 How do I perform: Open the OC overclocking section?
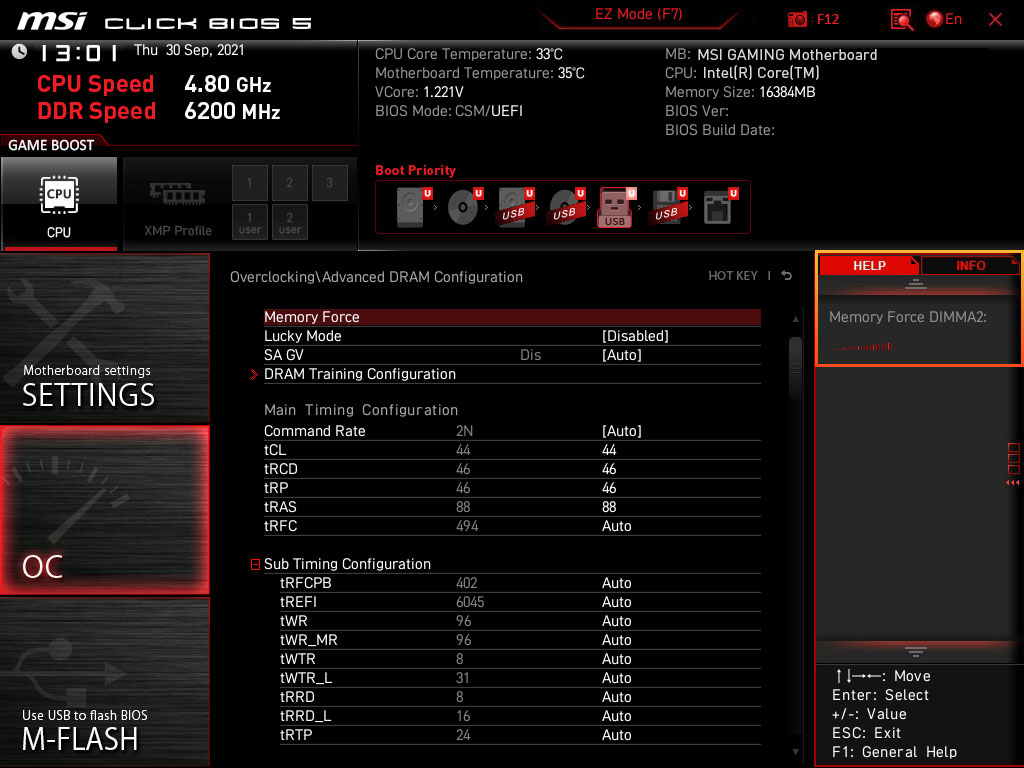104,511
